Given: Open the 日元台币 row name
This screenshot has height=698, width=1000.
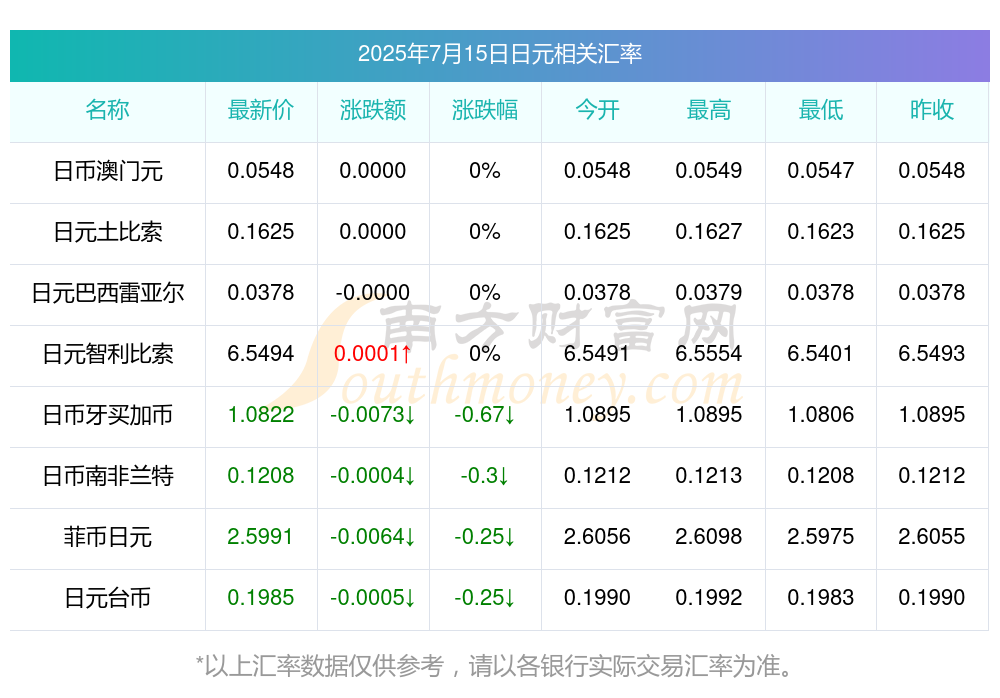Looking at the screenshot, I should [108, 598].
